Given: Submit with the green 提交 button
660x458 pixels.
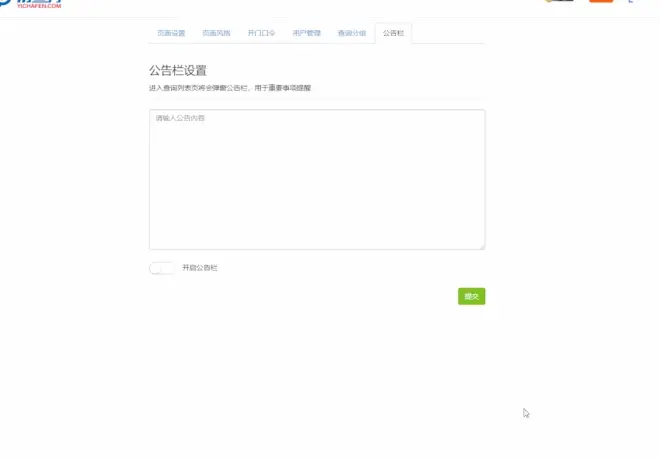Looking at the screenshot, I should [x=471, y=296].
